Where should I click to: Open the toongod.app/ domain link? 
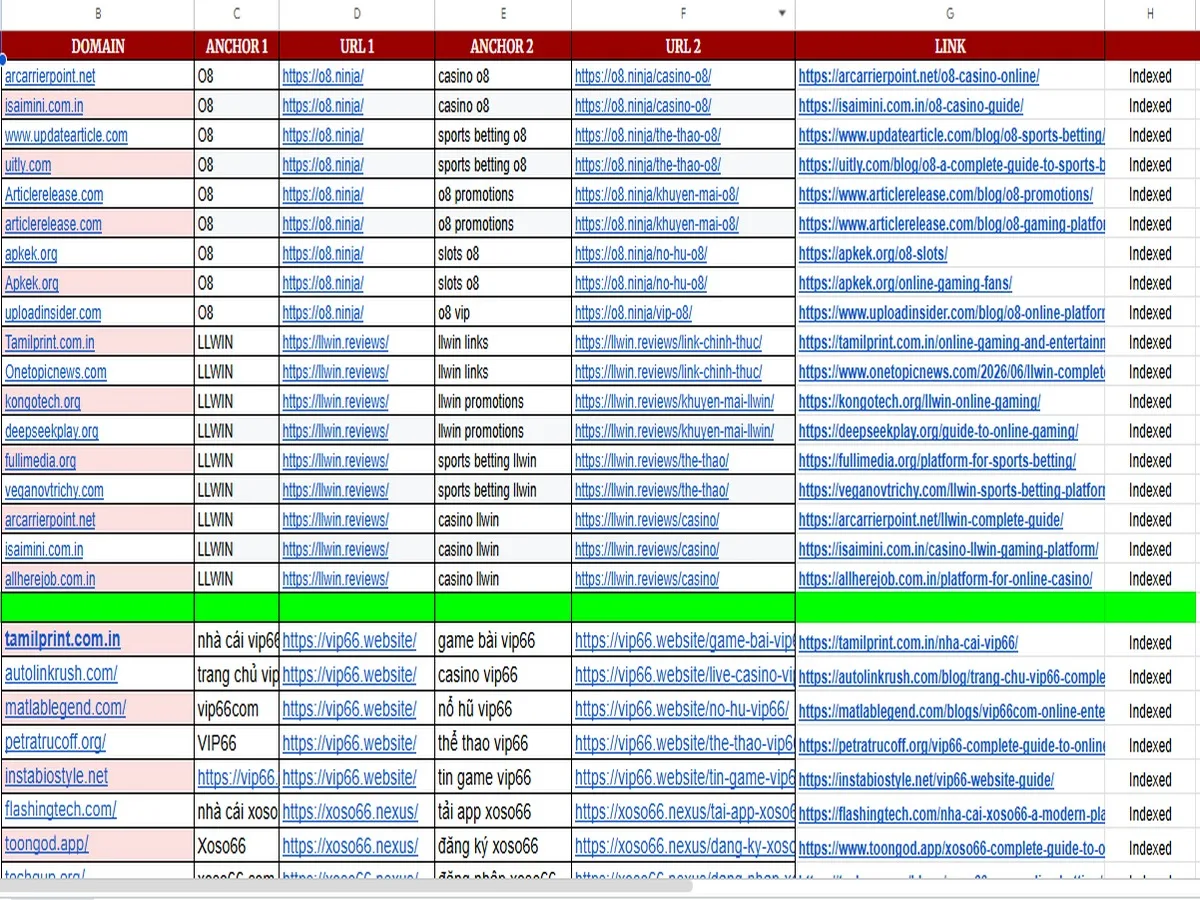pyautogui.click(x=46, y=844)
